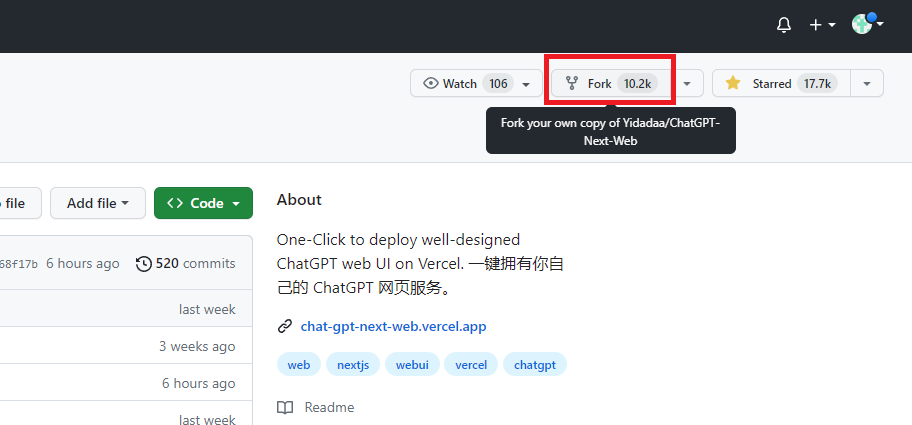Viewport: 912px width, 425px height.
Task: Click the 17.7k stargazers count
Action: (818, 84)
